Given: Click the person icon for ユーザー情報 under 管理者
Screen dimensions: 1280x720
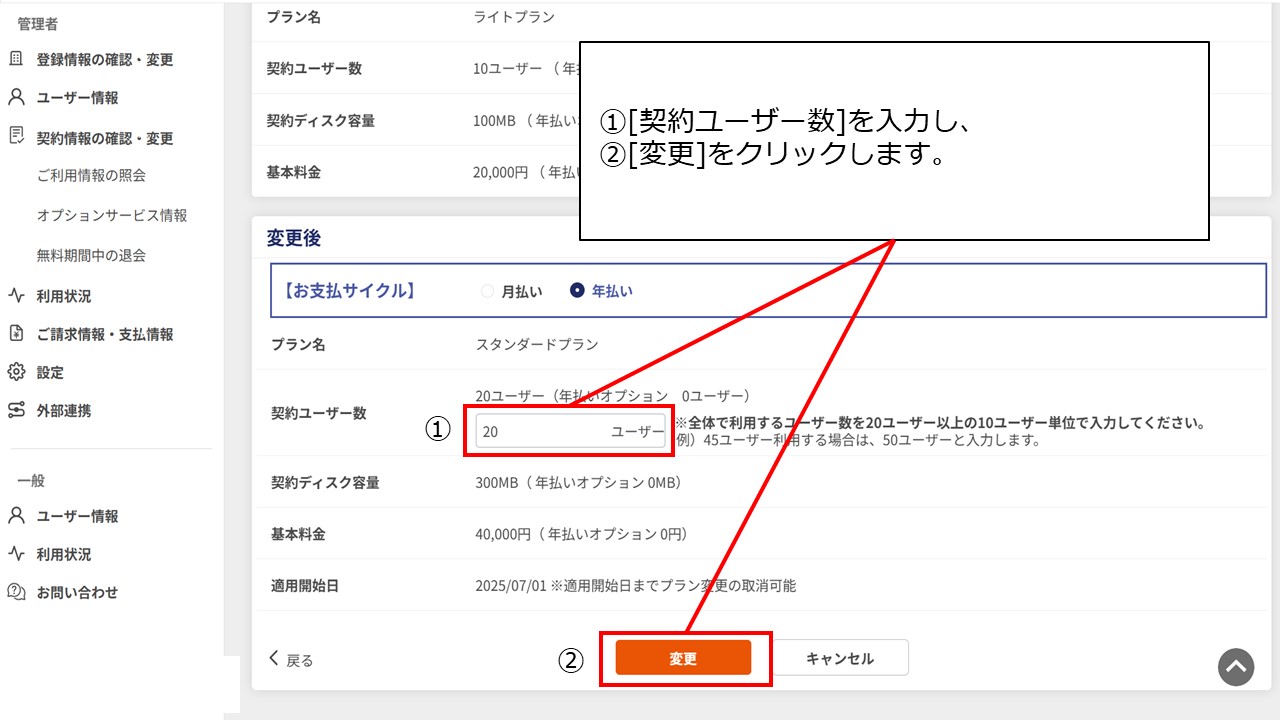Looking at the screenshot, I should pos(16,97).
